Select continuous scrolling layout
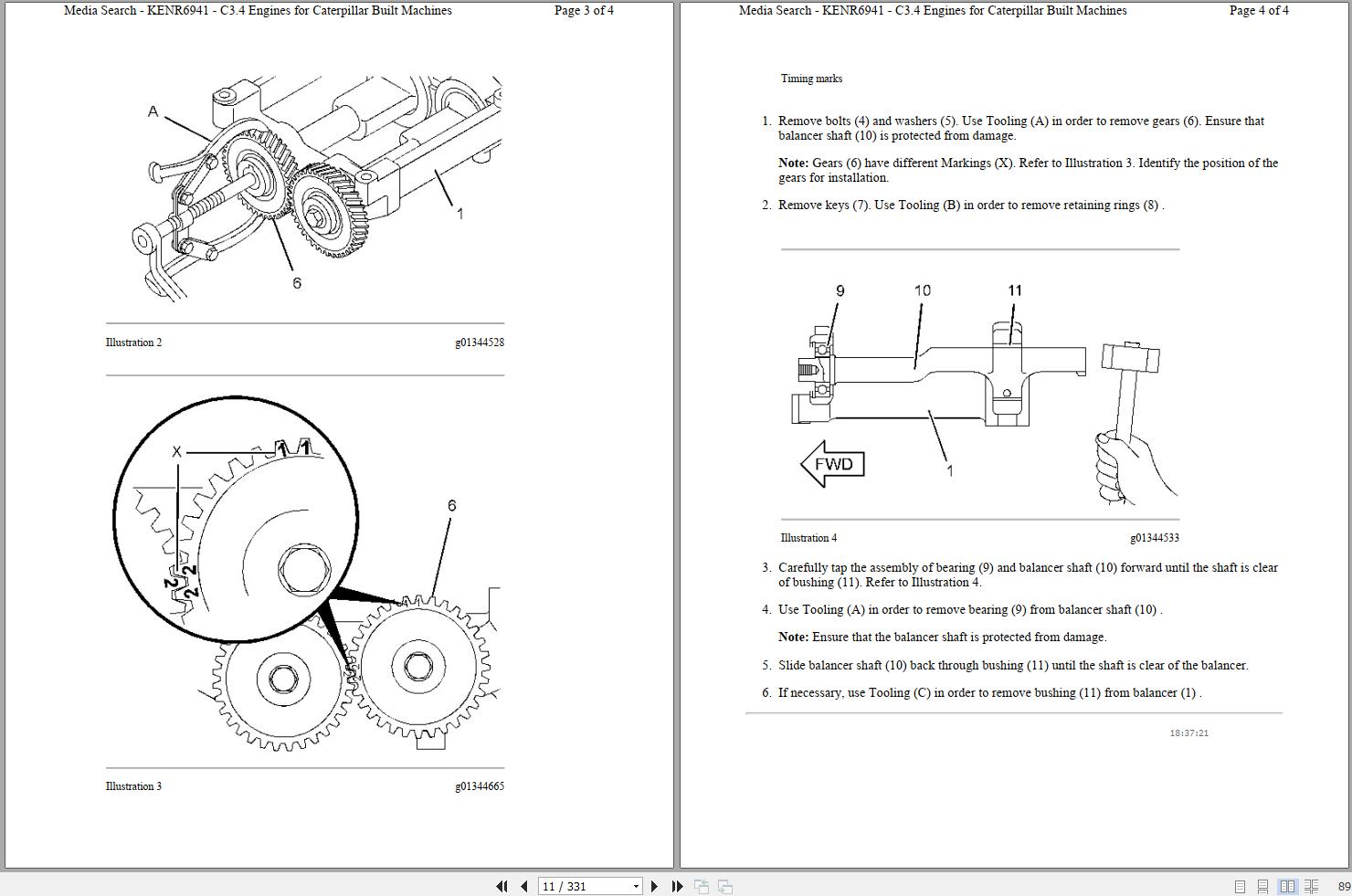Image resolution: width=1352 pixels, height=896 pixels. tap(1262, 886)
